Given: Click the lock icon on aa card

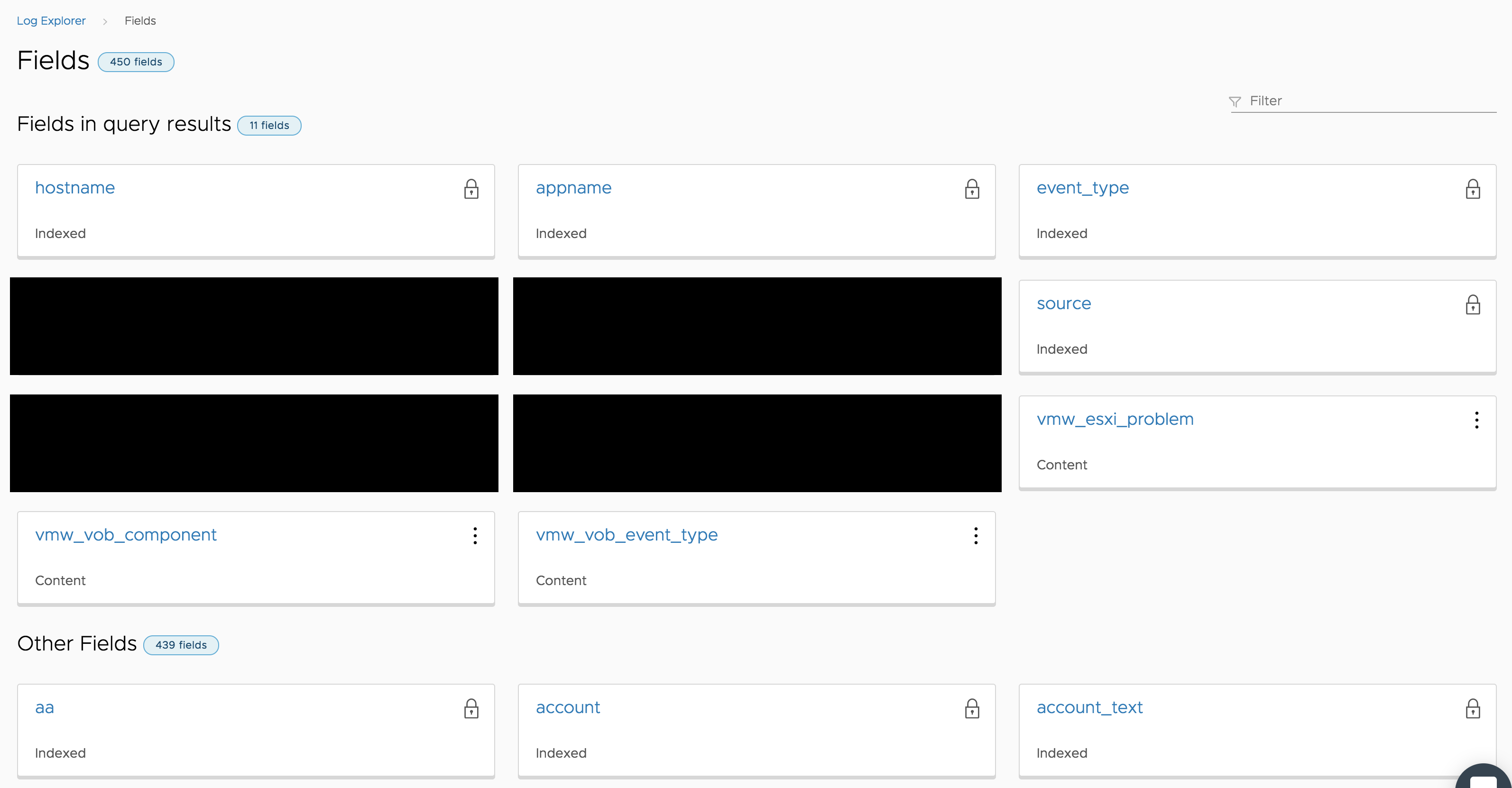Looking at the screenshot, I should 471,708.
